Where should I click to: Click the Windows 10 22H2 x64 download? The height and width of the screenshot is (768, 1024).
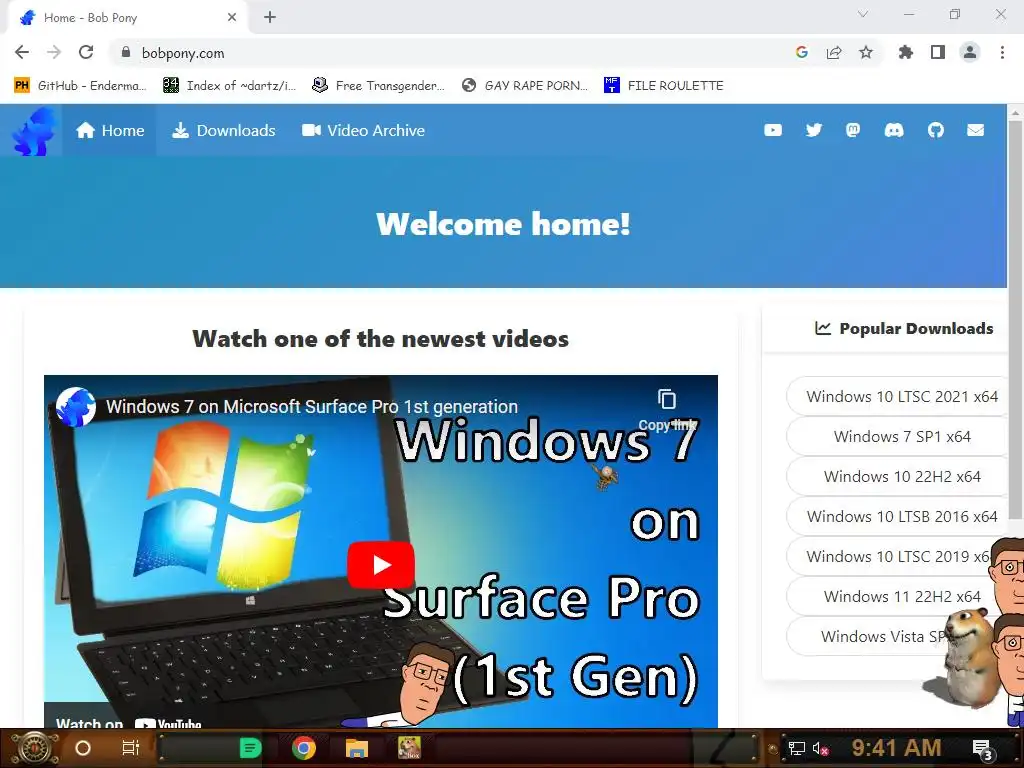(902, 476)
